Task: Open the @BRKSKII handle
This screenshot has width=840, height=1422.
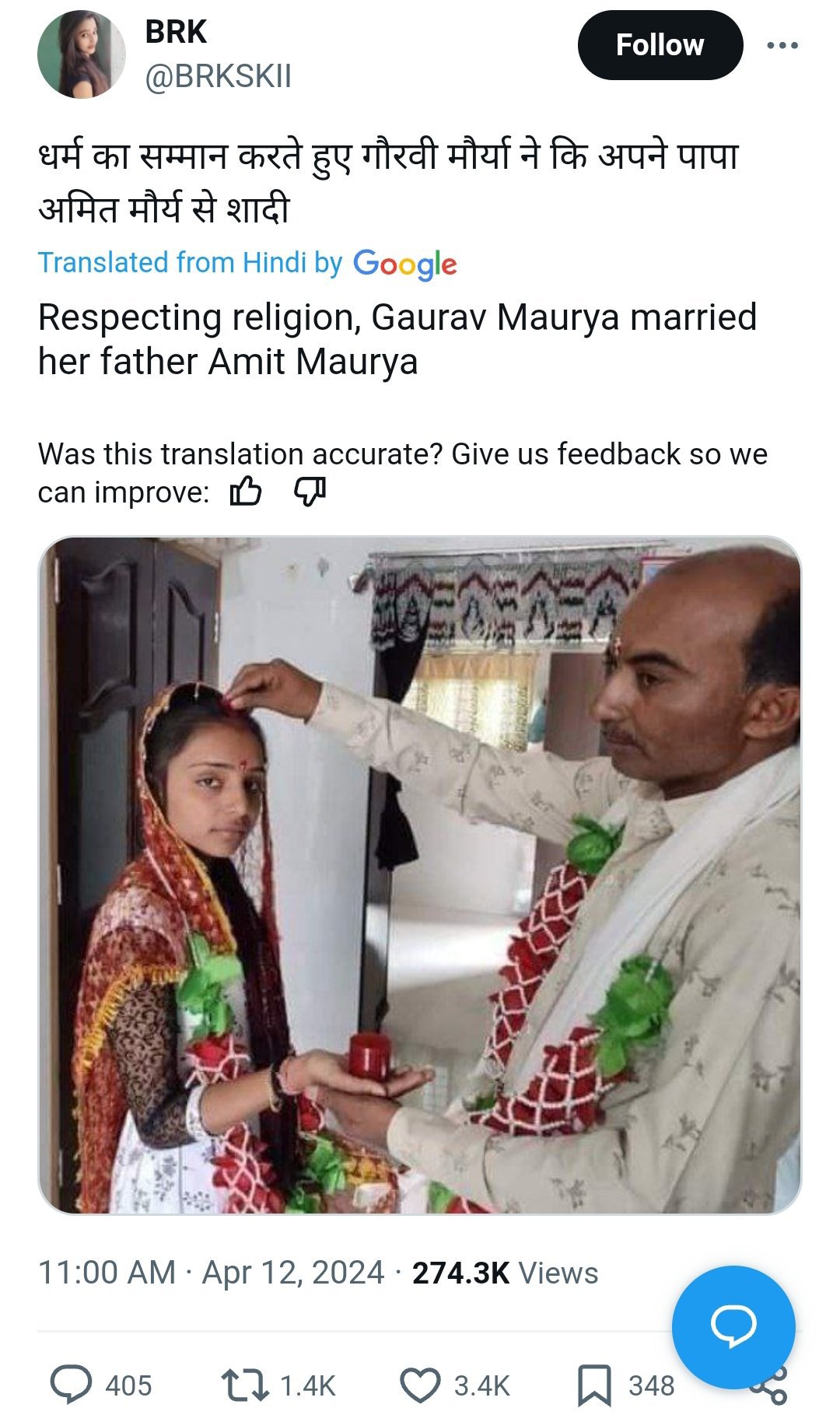Action: pos(219,77)
